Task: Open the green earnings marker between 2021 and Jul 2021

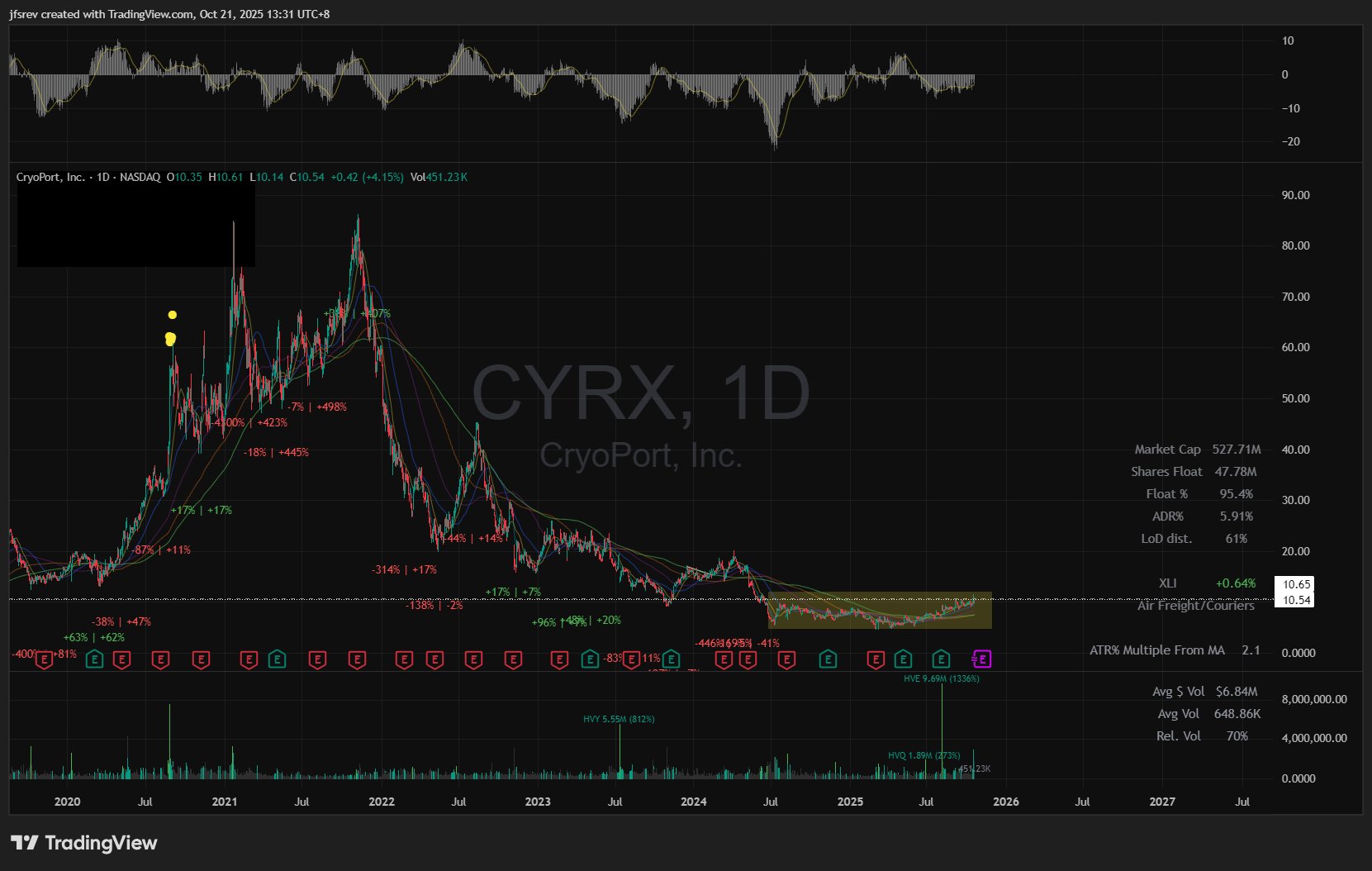Action: [x=277, y=659]
